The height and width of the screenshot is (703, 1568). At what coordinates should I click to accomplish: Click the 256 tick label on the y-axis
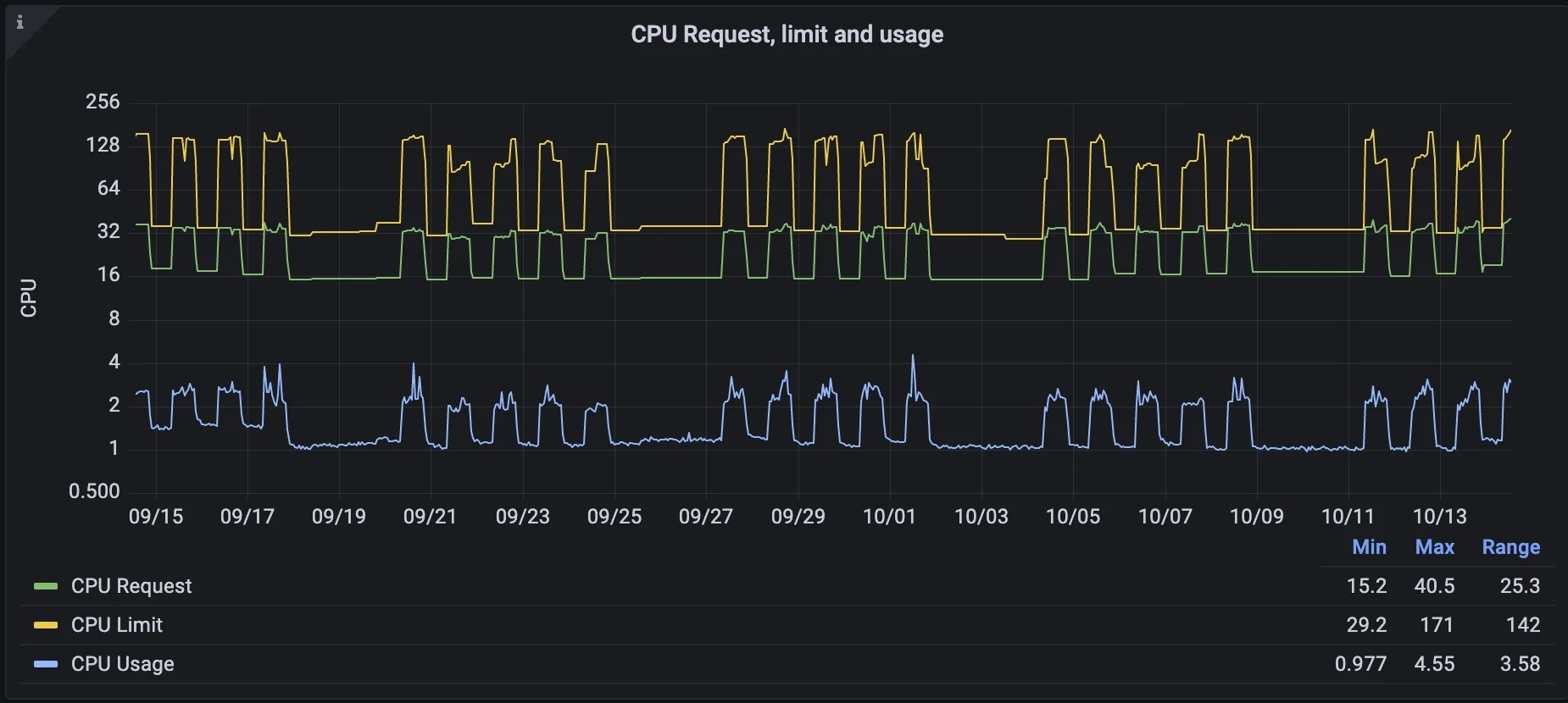click(x=103, y=102)
